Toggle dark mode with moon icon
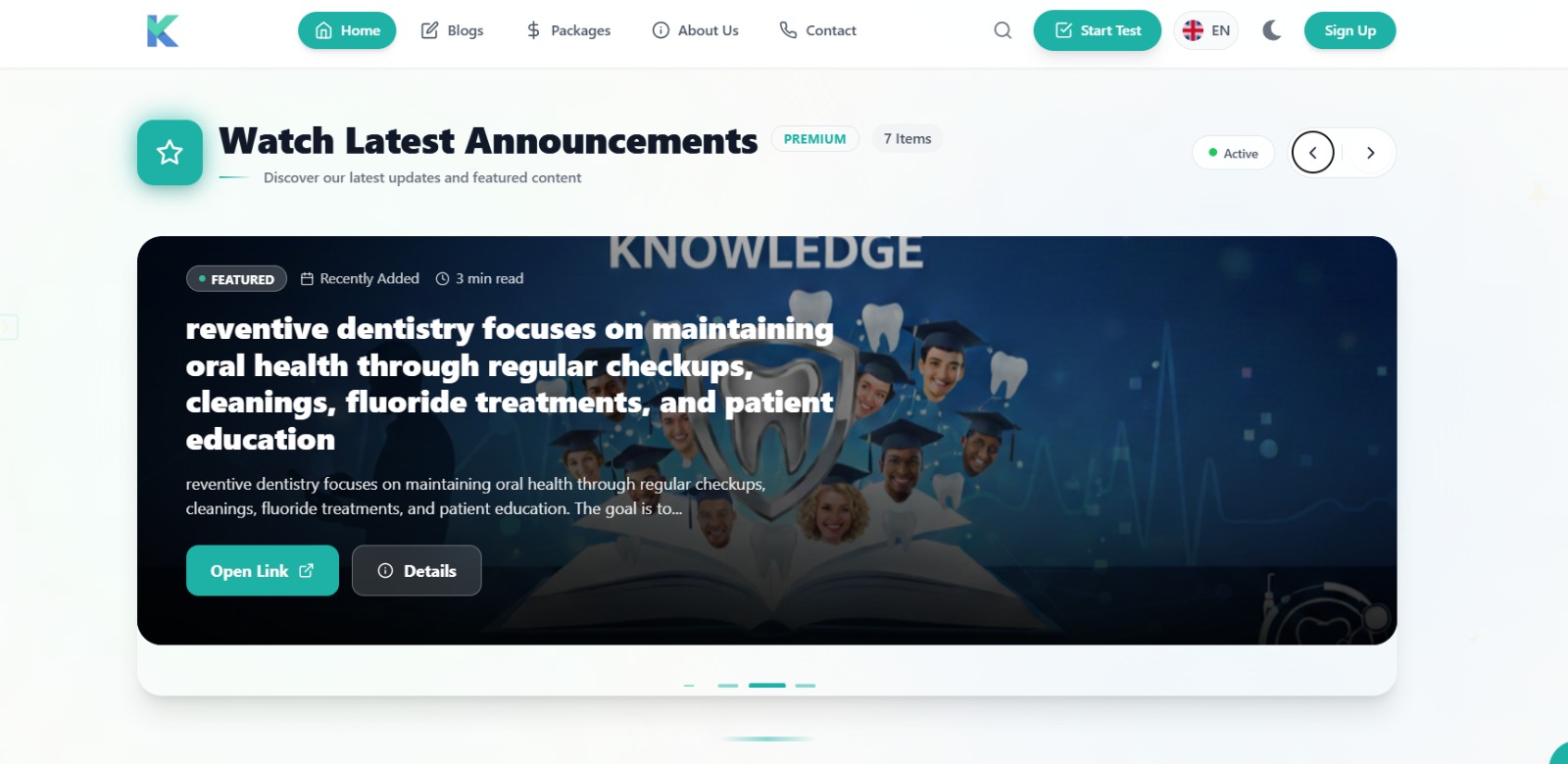Screen dimensions: 1568x764 pyautogui.click(x=1272, y=30)
